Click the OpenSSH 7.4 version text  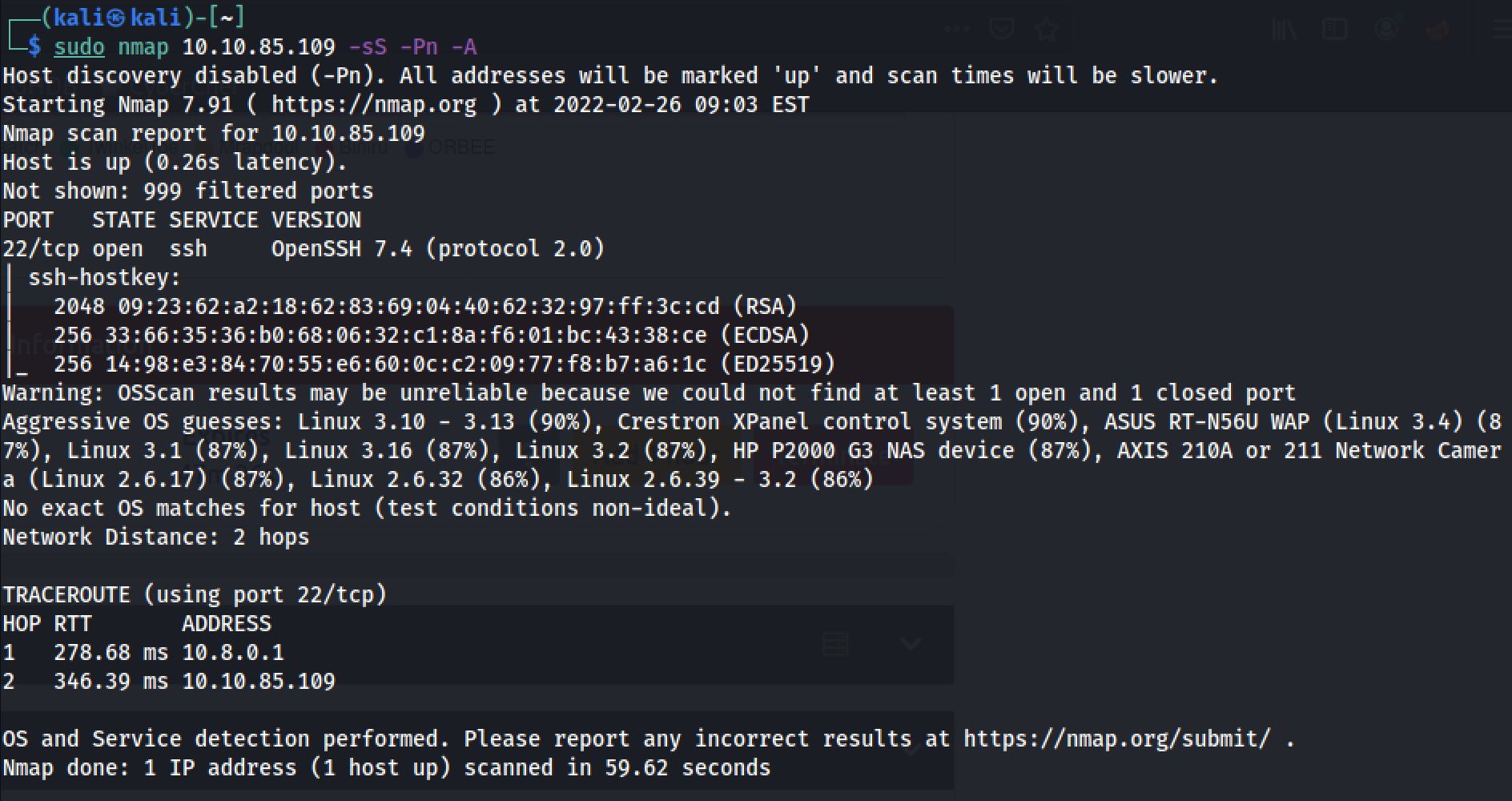click(342, 249)
